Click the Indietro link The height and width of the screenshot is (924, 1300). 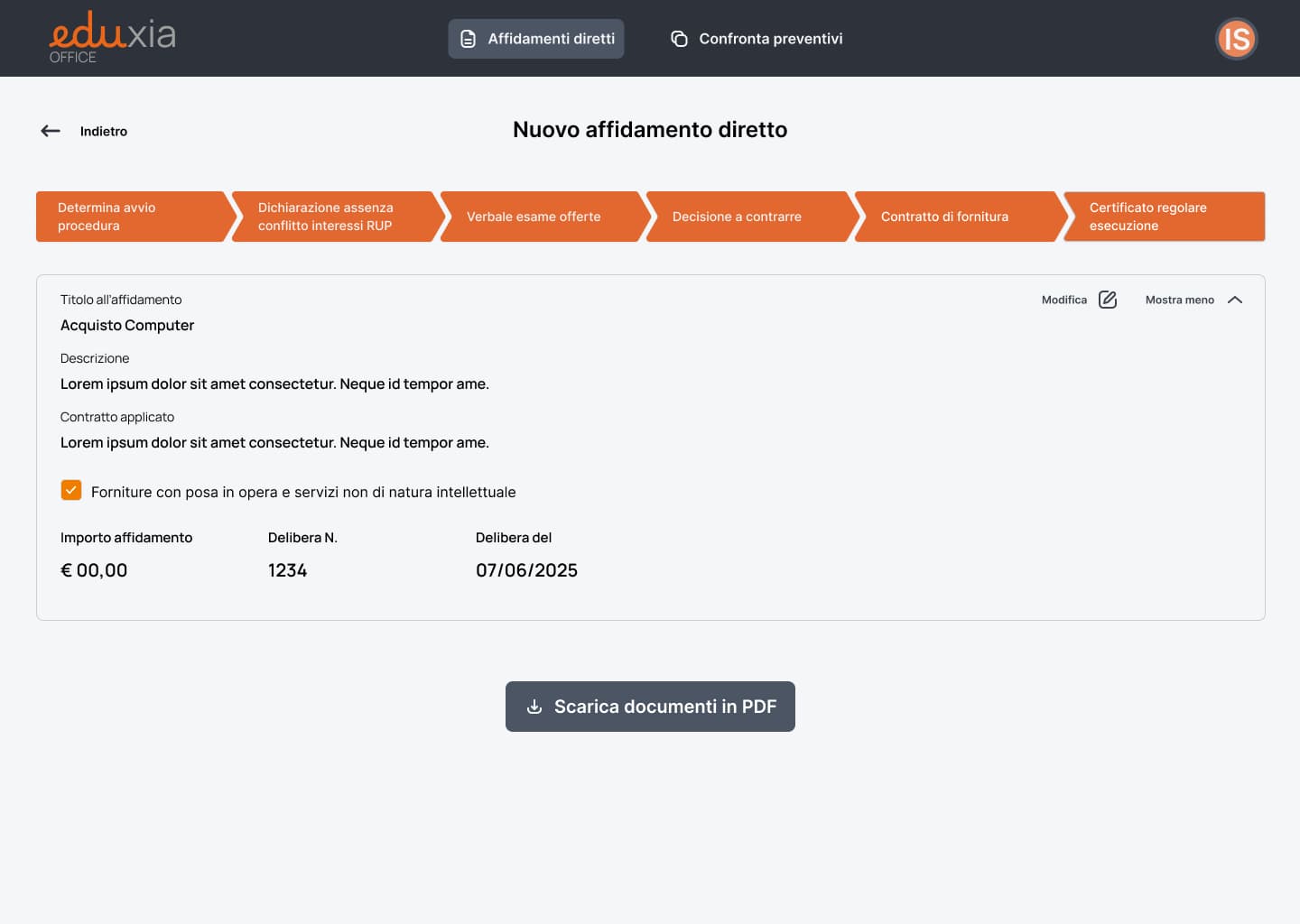pyautogui.click(x=104, y=132)
